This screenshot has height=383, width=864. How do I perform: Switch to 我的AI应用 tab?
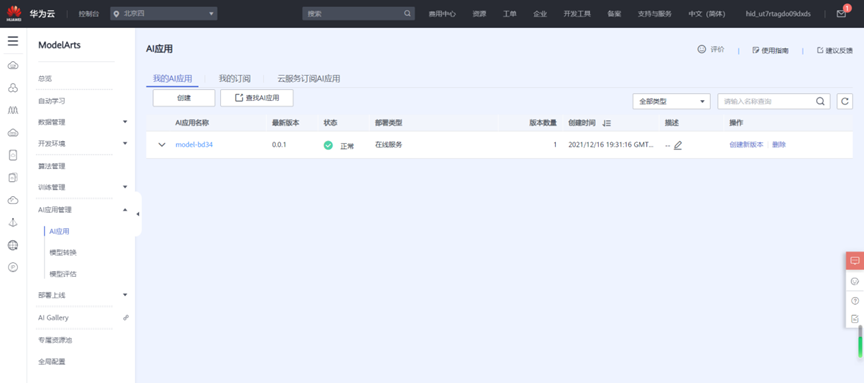[172, 79]
